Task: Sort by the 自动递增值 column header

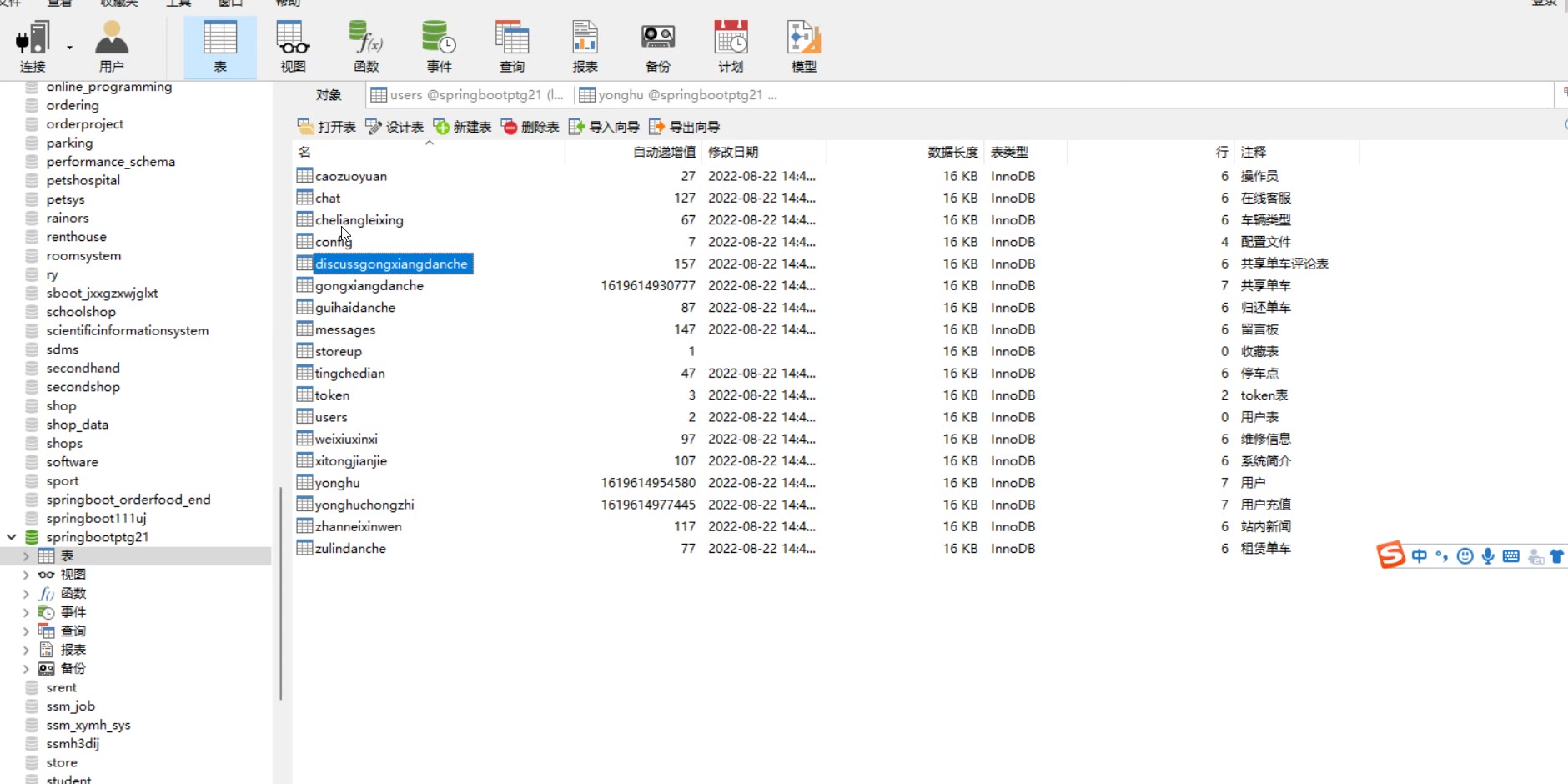Action: click(x=632, y=152)
